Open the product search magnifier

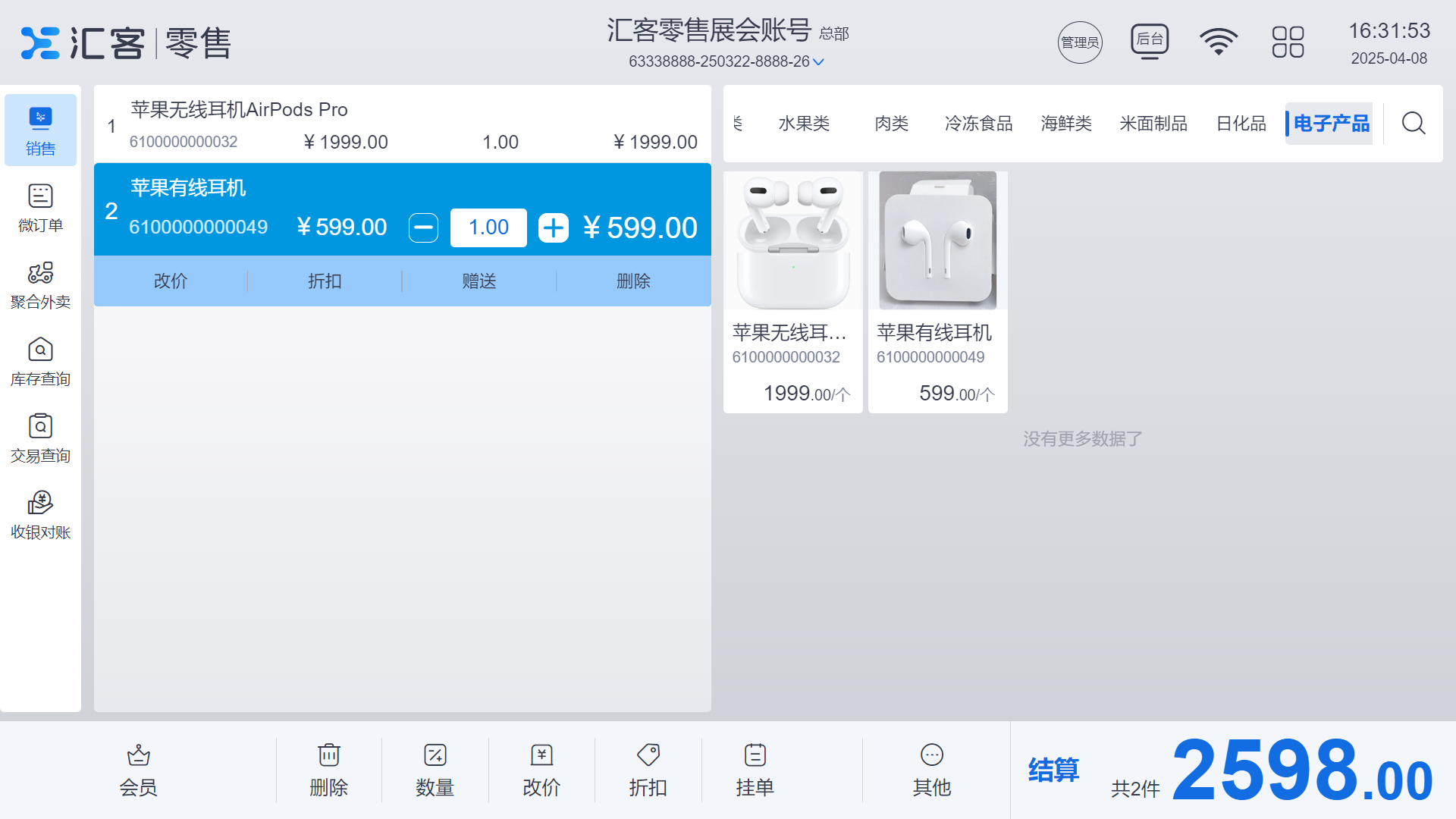pos(1412,123)
